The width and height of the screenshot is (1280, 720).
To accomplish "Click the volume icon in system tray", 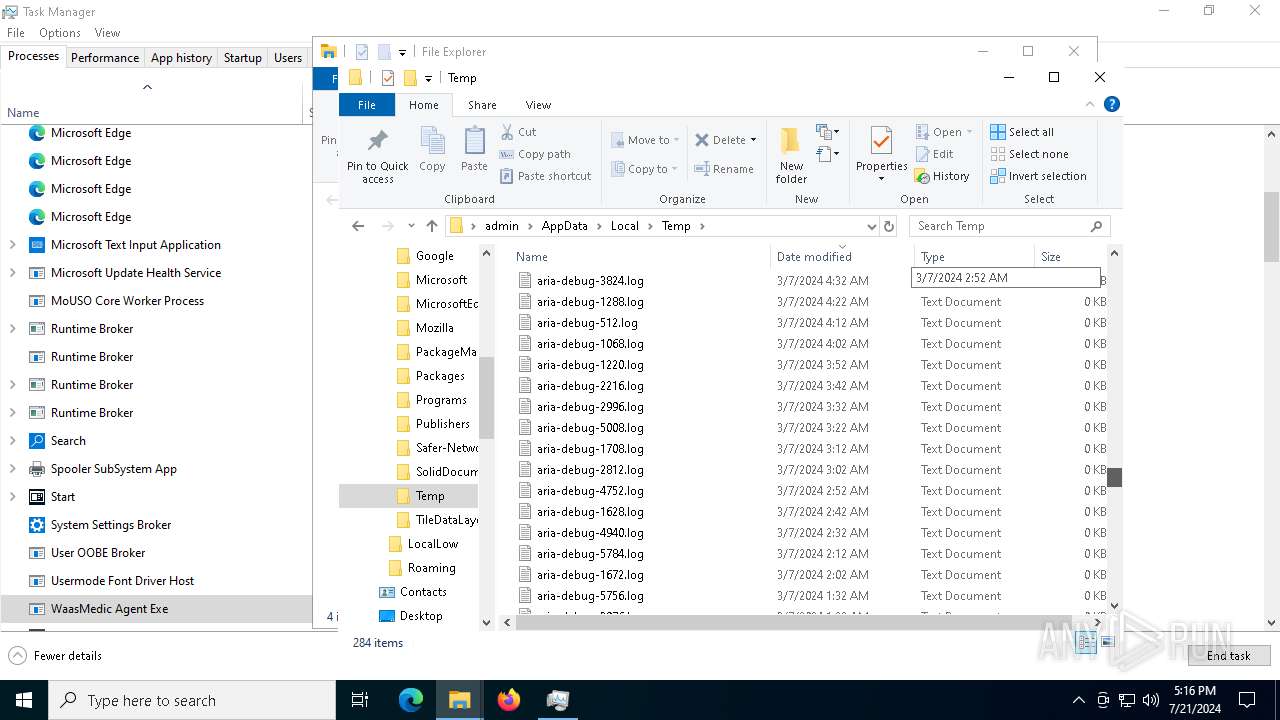I will click(x=1150, y=700).
